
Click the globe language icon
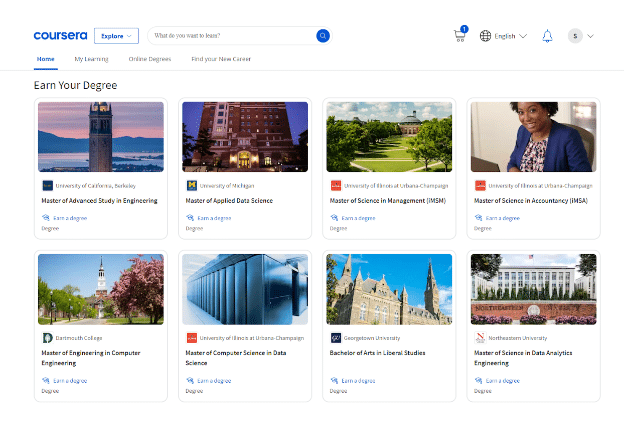point(485,36)
